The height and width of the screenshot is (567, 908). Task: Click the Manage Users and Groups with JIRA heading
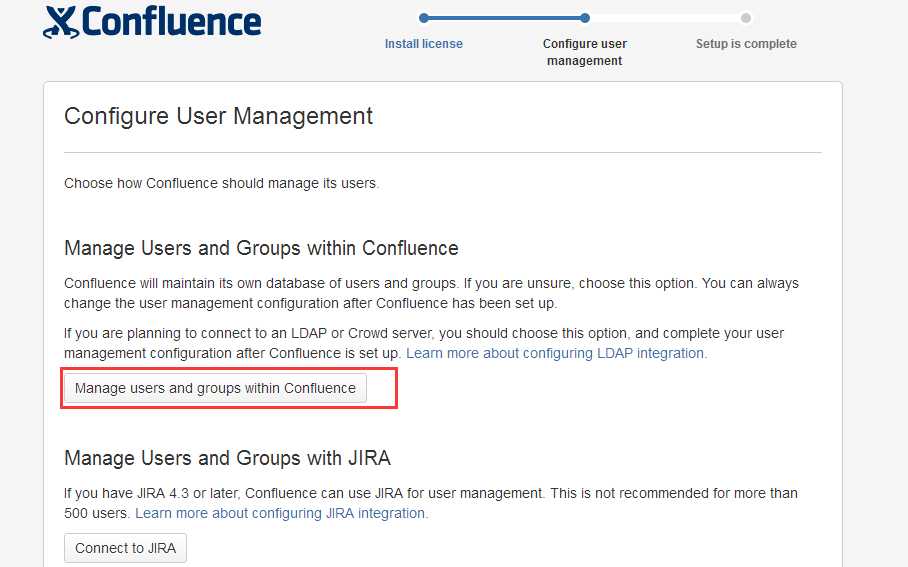227,458
